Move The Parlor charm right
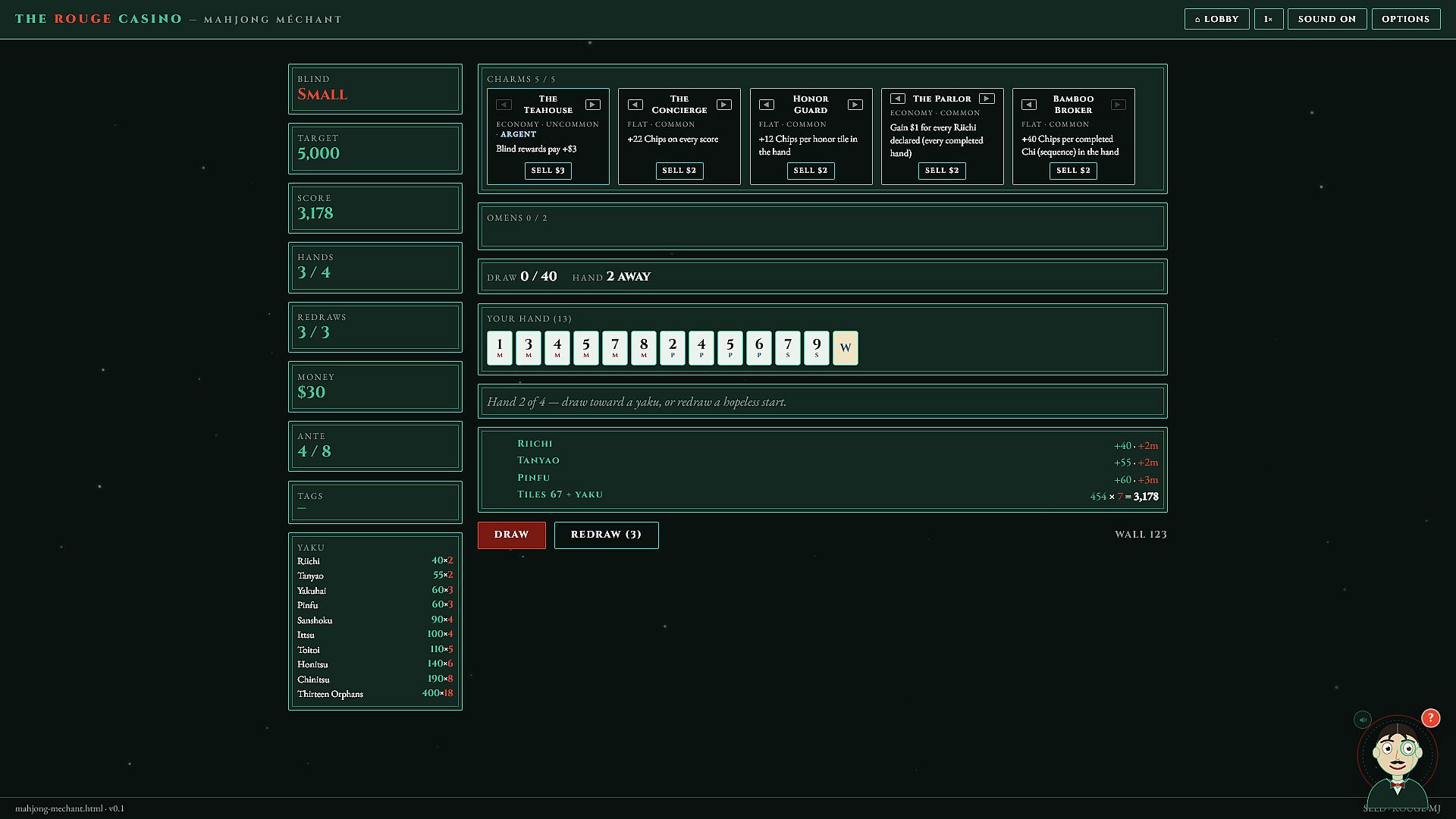1456x819 pixels. coord(987,99)
